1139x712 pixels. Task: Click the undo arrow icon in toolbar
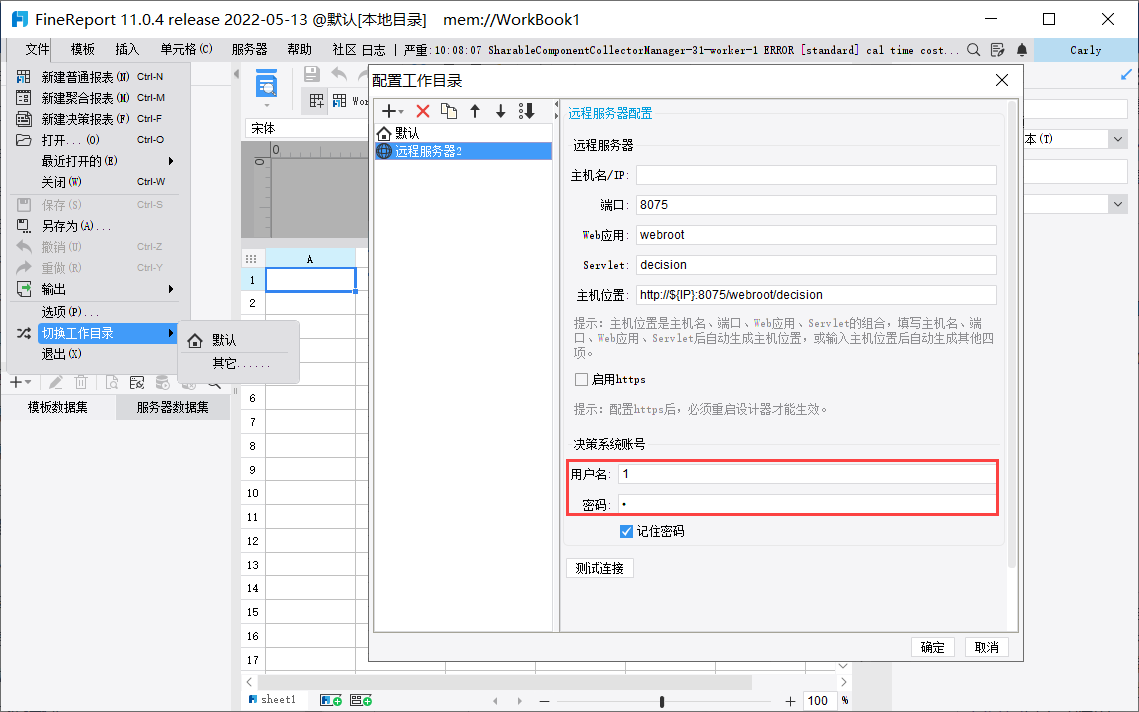click(x=339, y=73)
